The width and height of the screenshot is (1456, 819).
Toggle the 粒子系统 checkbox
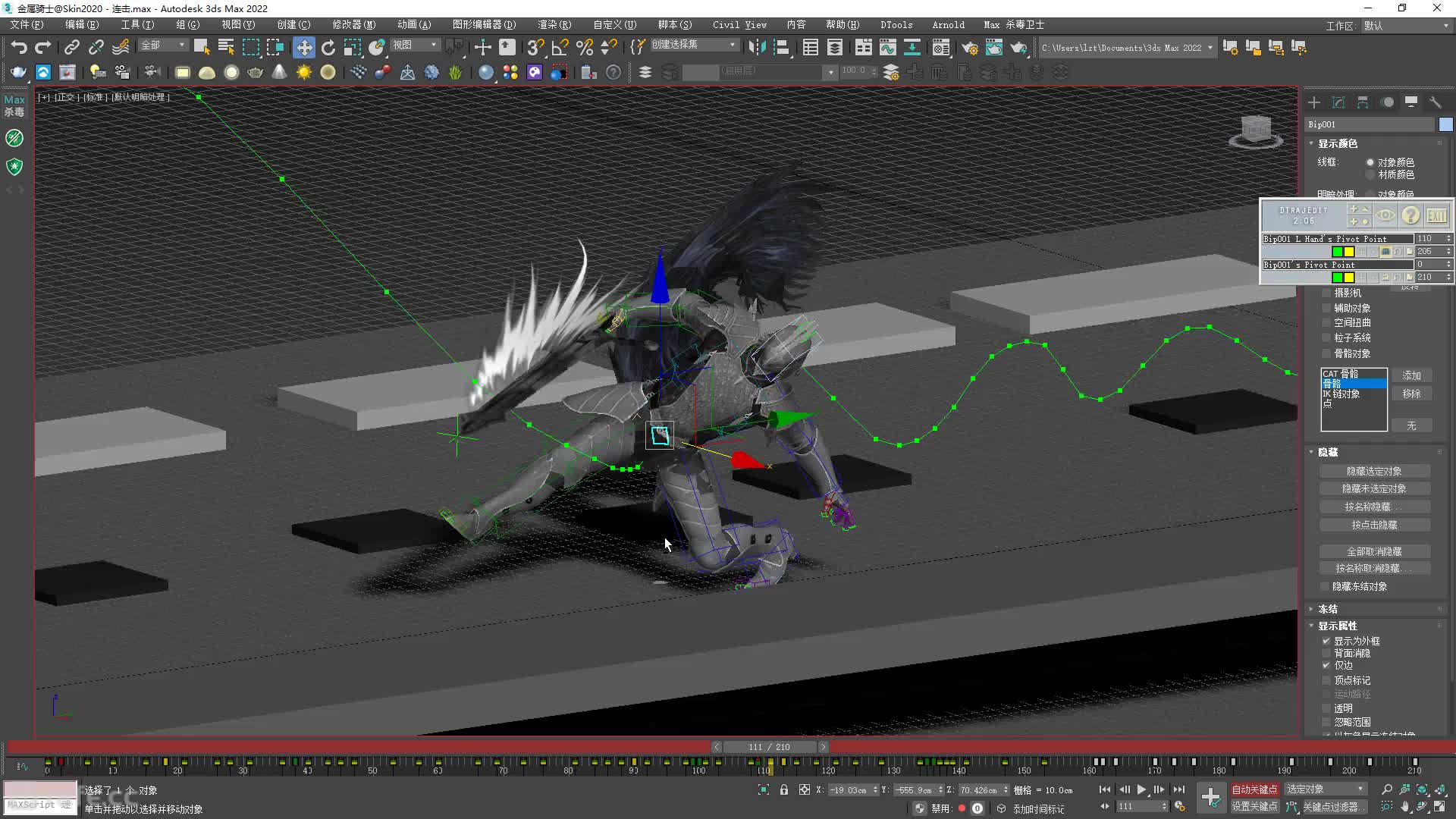click(1326, 337)
